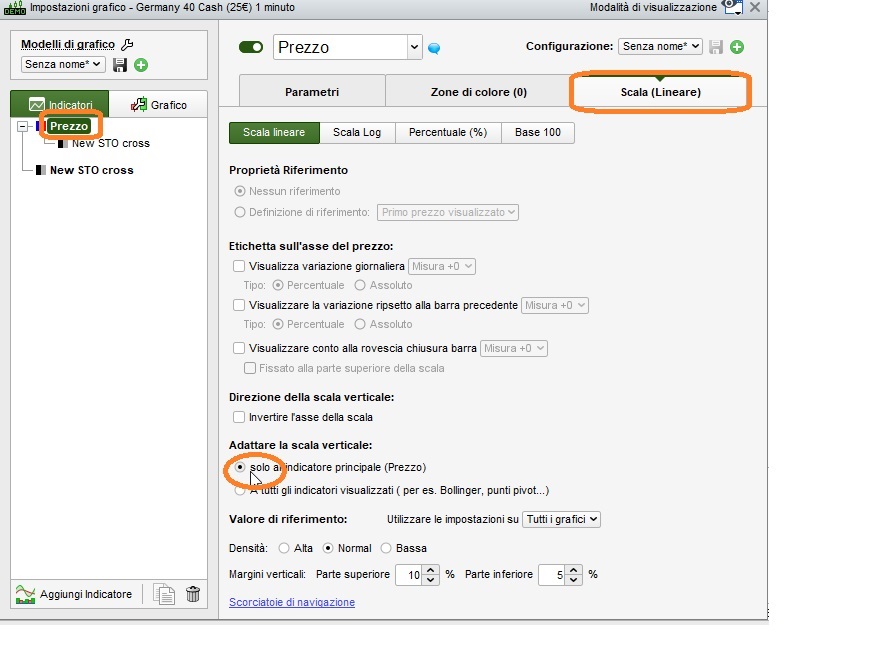The width and height of the screenshot is (878, 661).
Task: Enable conto alla rovescia chiusura barra checkbox
Action: pyautogui.click(x=239, y=348)
